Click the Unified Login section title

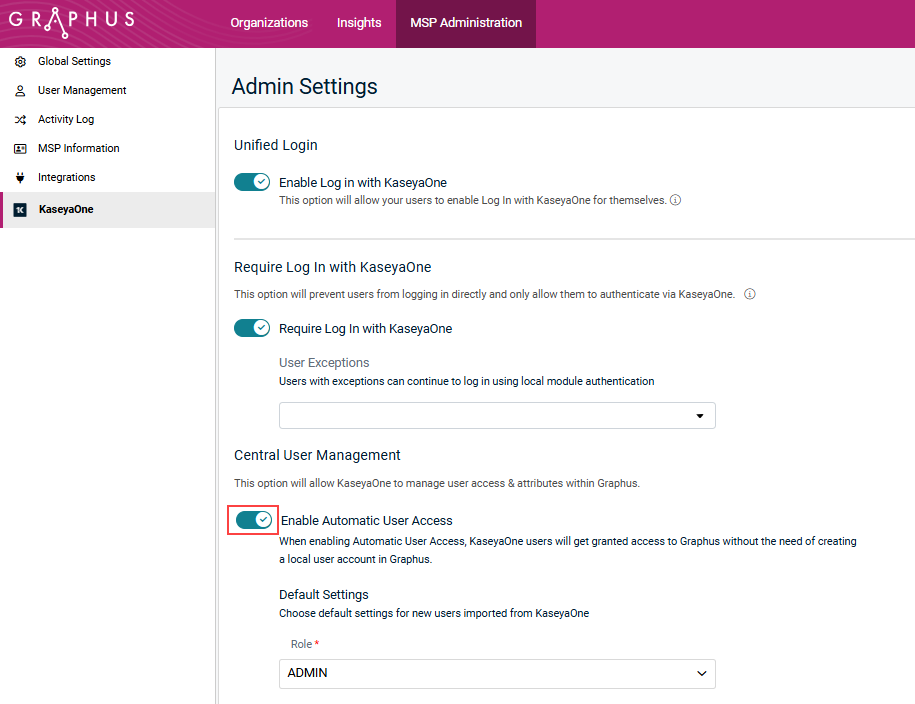coord(275,145)
